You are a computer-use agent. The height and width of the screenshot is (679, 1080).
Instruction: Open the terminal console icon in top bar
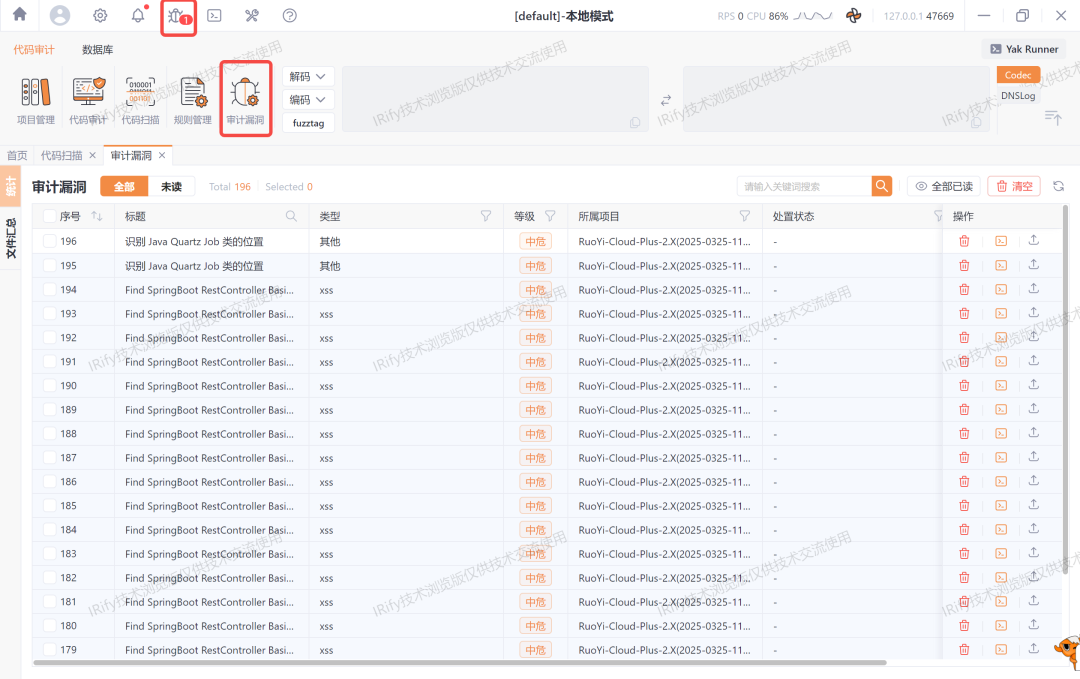click(x=214, y=15)
